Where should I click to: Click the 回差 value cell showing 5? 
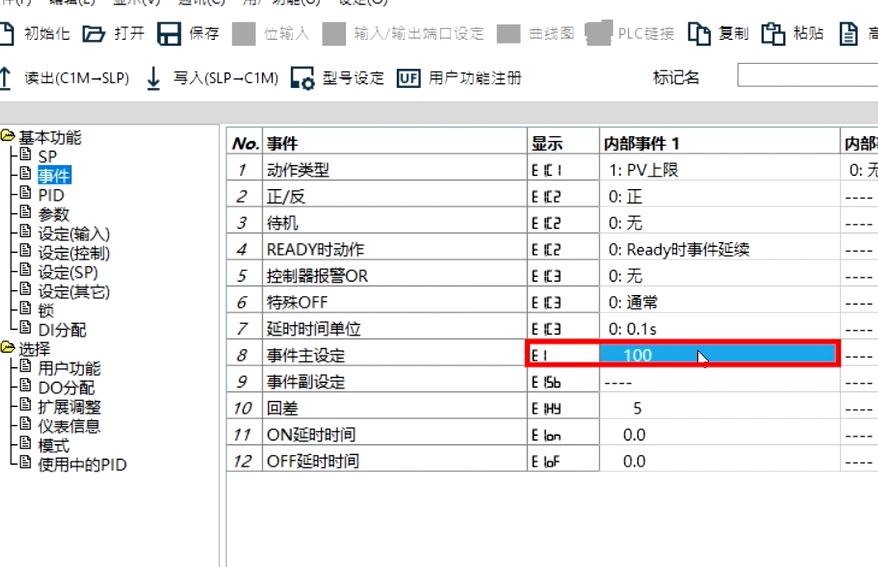(x=720, y=408)
